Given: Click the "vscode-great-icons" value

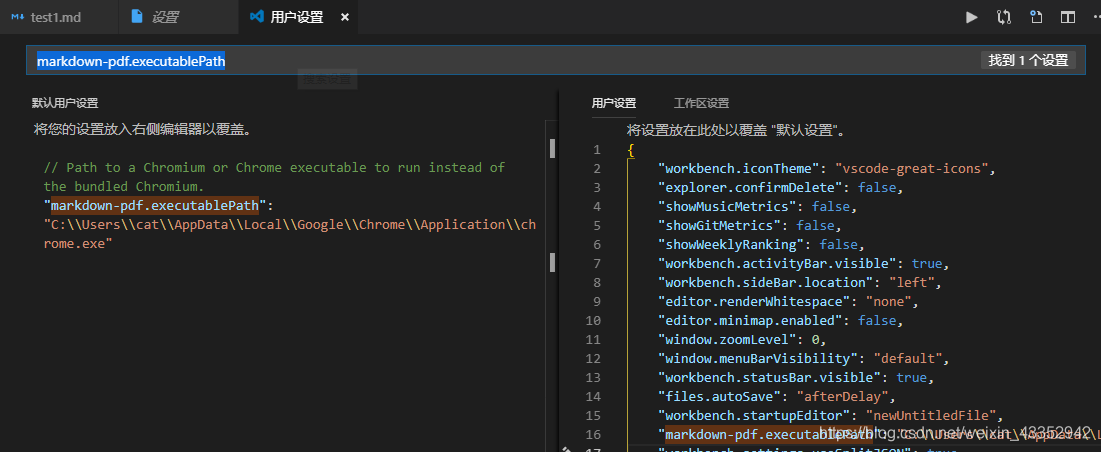Looking at the screenshot, I should pyautogui.click(x=912, y=168).
